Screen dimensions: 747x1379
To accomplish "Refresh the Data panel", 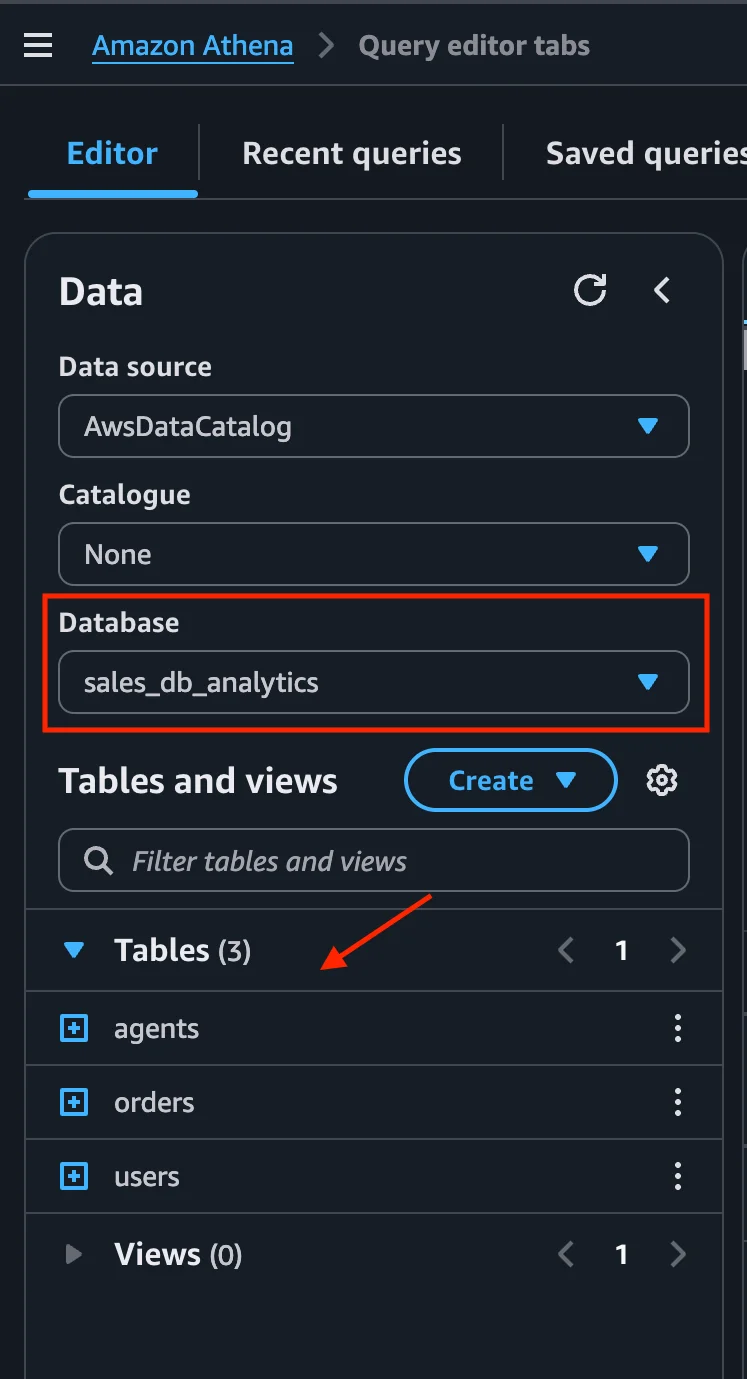I will [590, 291].
